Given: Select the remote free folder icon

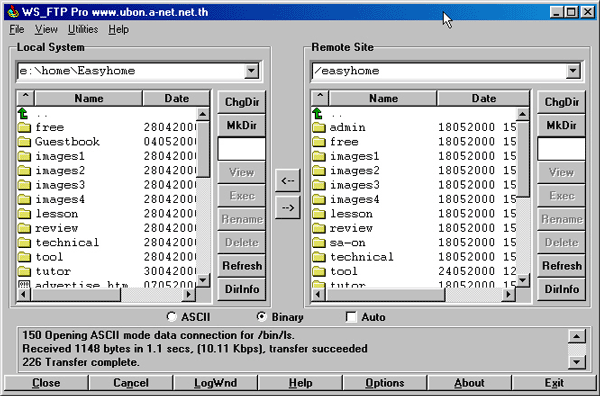Looking at the screenshot, I should [x=318, y=142].
